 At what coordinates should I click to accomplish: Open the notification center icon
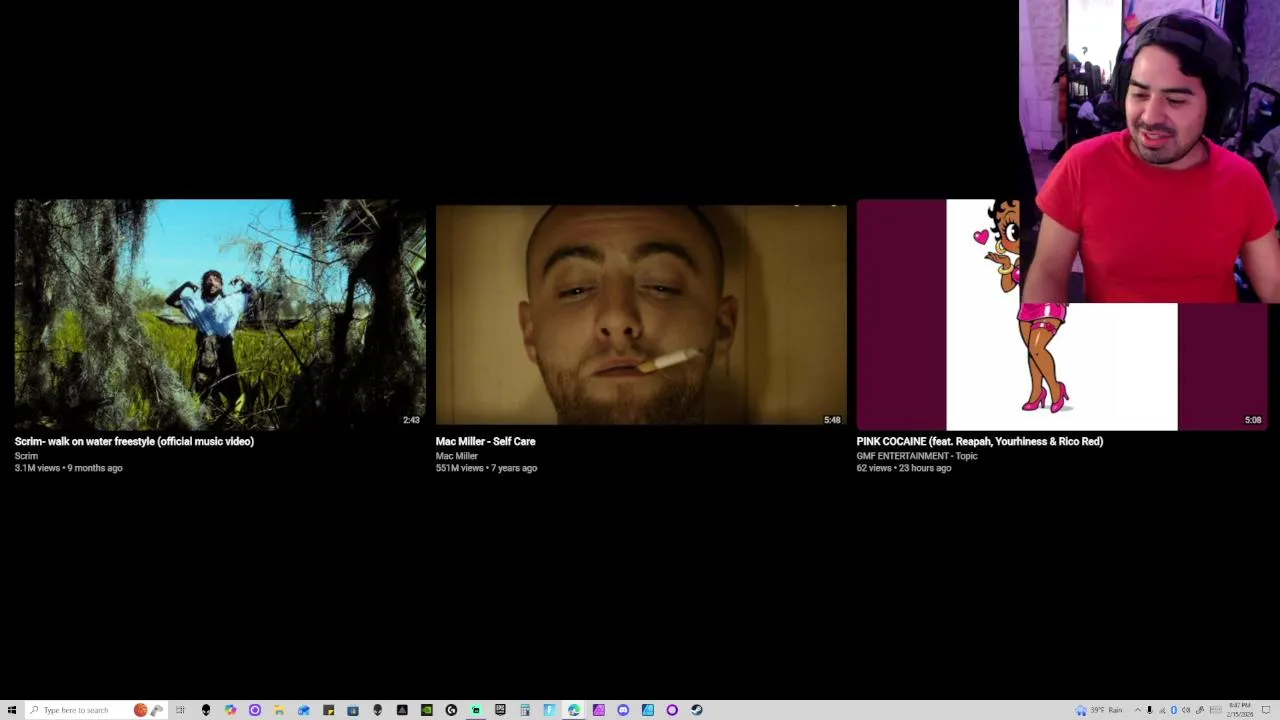pos(1266,710)
